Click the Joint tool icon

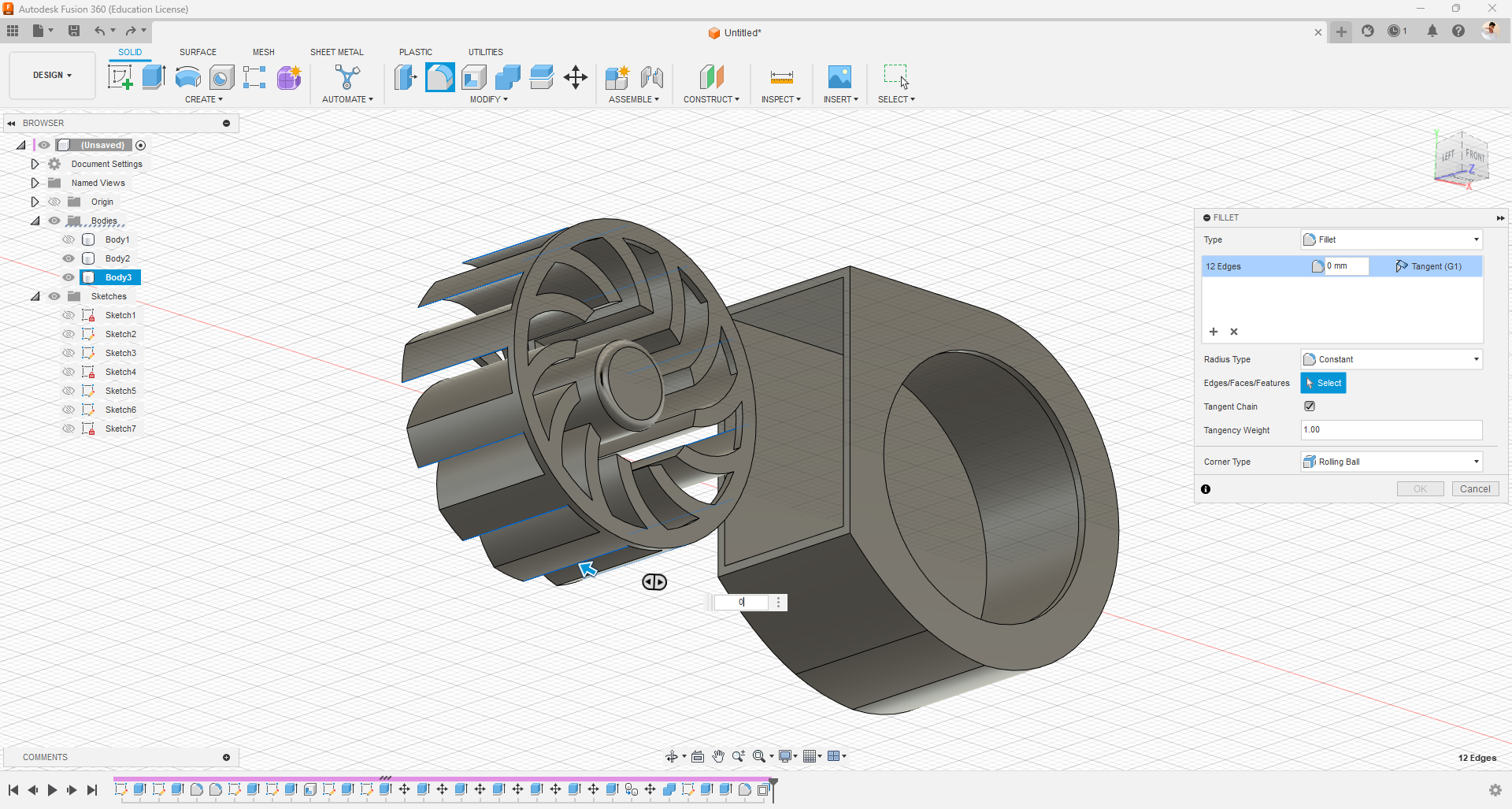(x=652, y=77)
